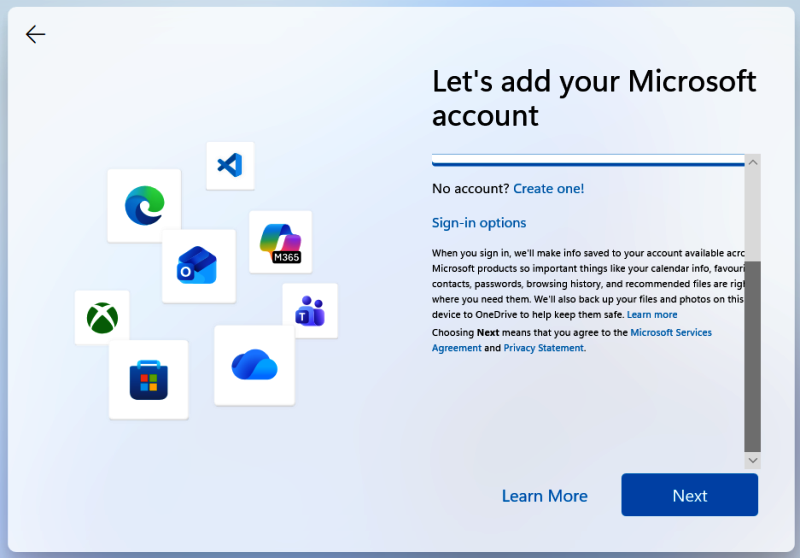Click the scrollbar down arrow
Image resolution: width=800 pixels, height=558 pixels.
point(753,460)
